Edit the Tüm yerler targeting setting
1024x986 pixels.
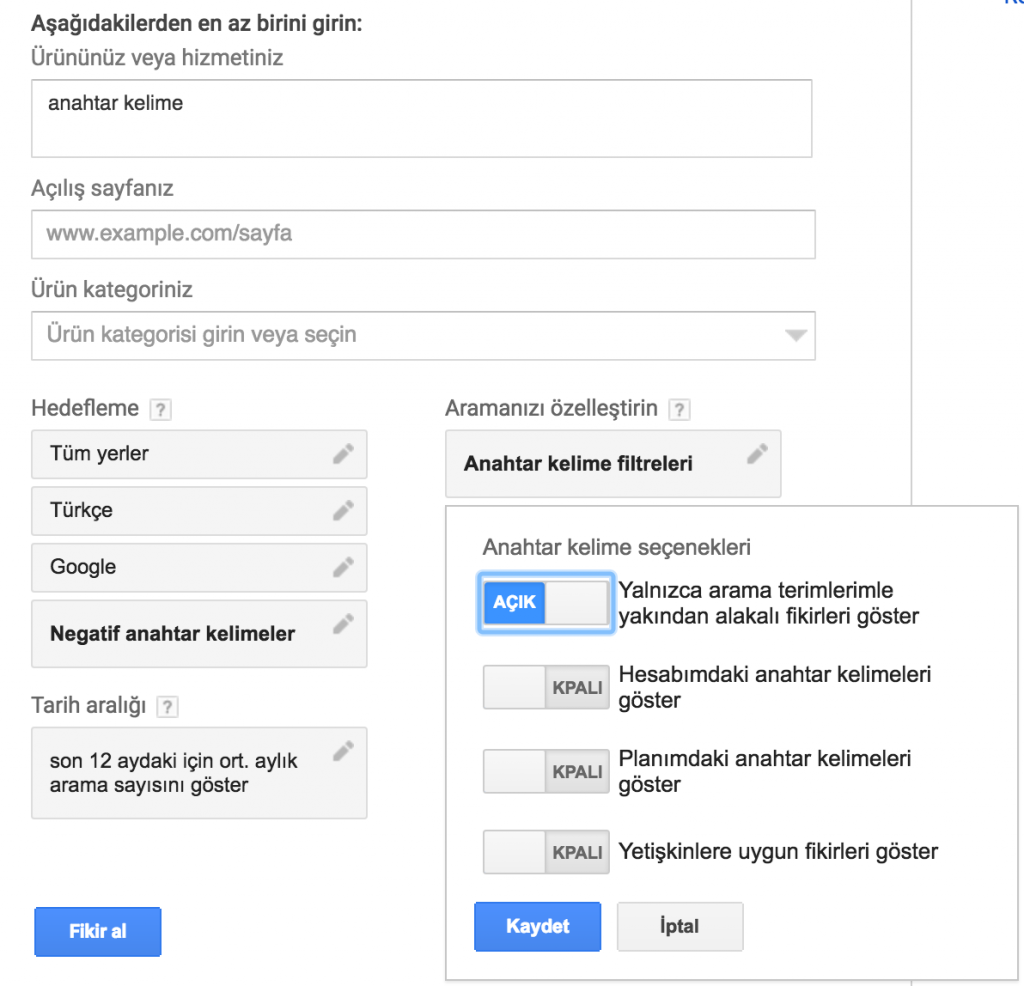click(345, 453)
